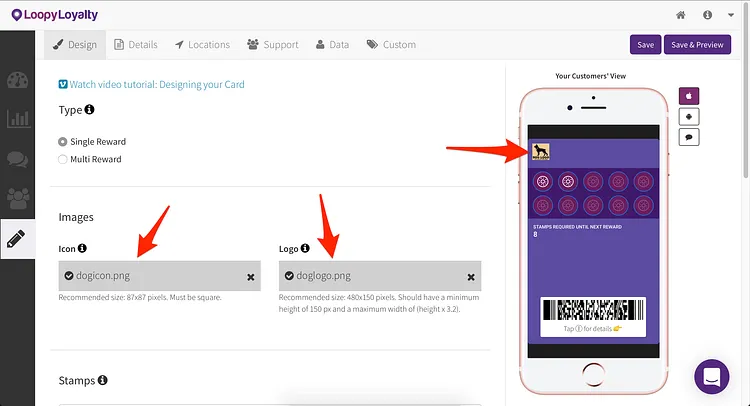This screenshot has width=750, height=406.
Task: Show the message preview view button
Action: pyautogui.click(x=689, y=137)
